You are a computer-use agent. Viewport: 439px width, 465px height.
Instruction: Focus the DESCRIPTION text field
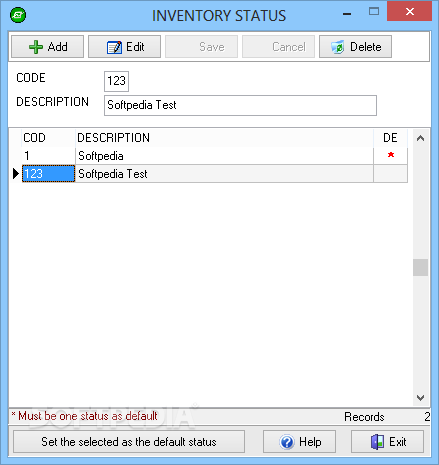point(240,105)
